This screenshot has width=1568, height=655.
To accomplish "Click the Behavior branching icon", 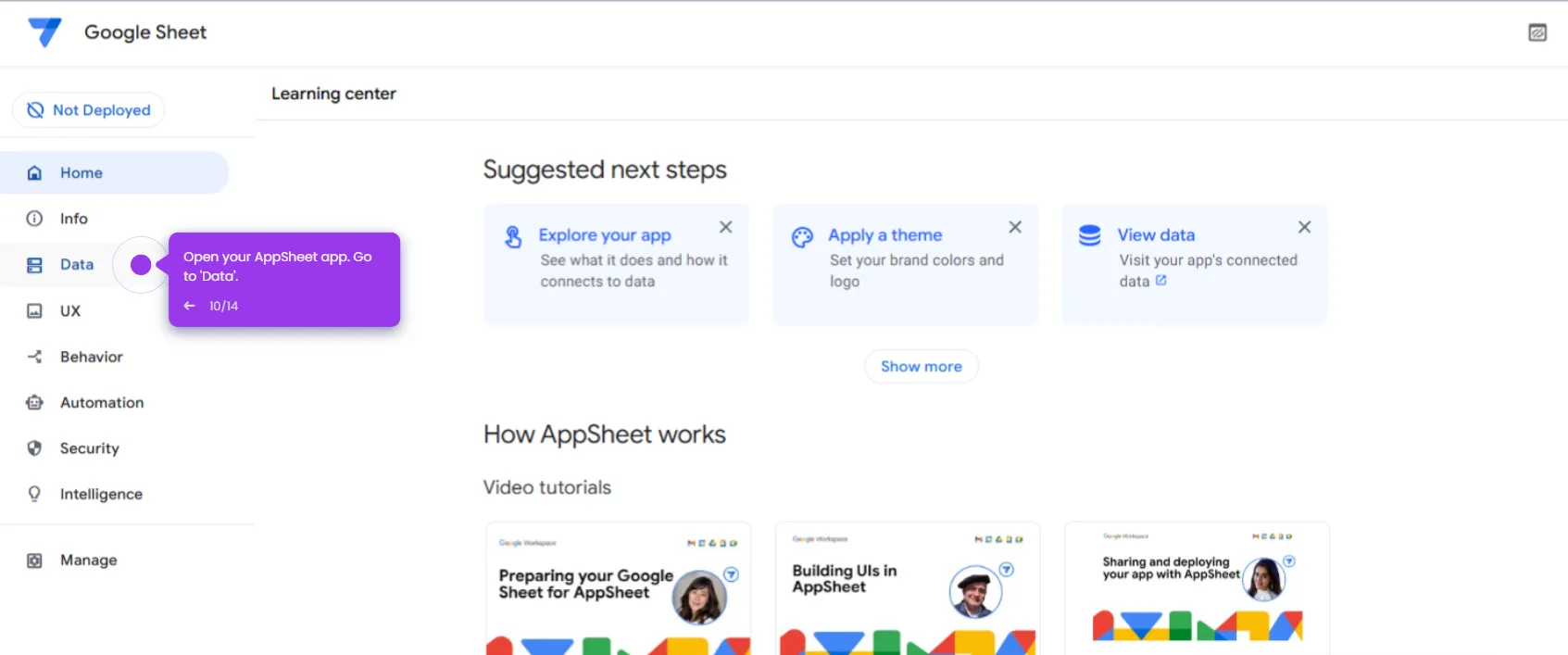I will pyautogui.click(x=34, y=357).
